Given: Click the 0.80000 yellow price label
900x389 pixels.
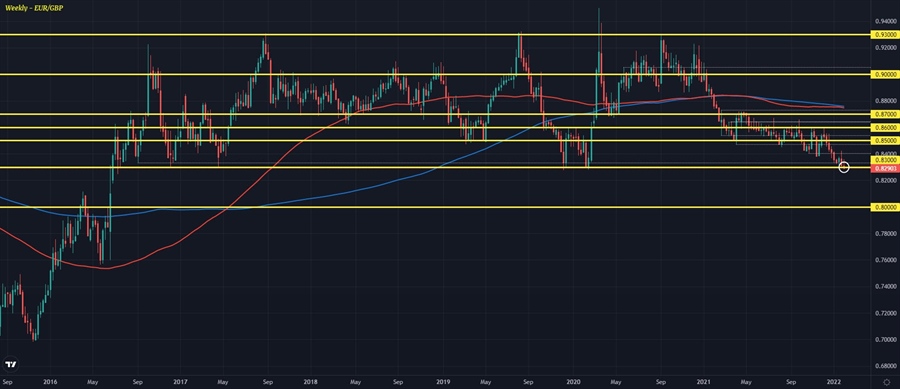Looking at the screenshot, I should pos(885,207).
